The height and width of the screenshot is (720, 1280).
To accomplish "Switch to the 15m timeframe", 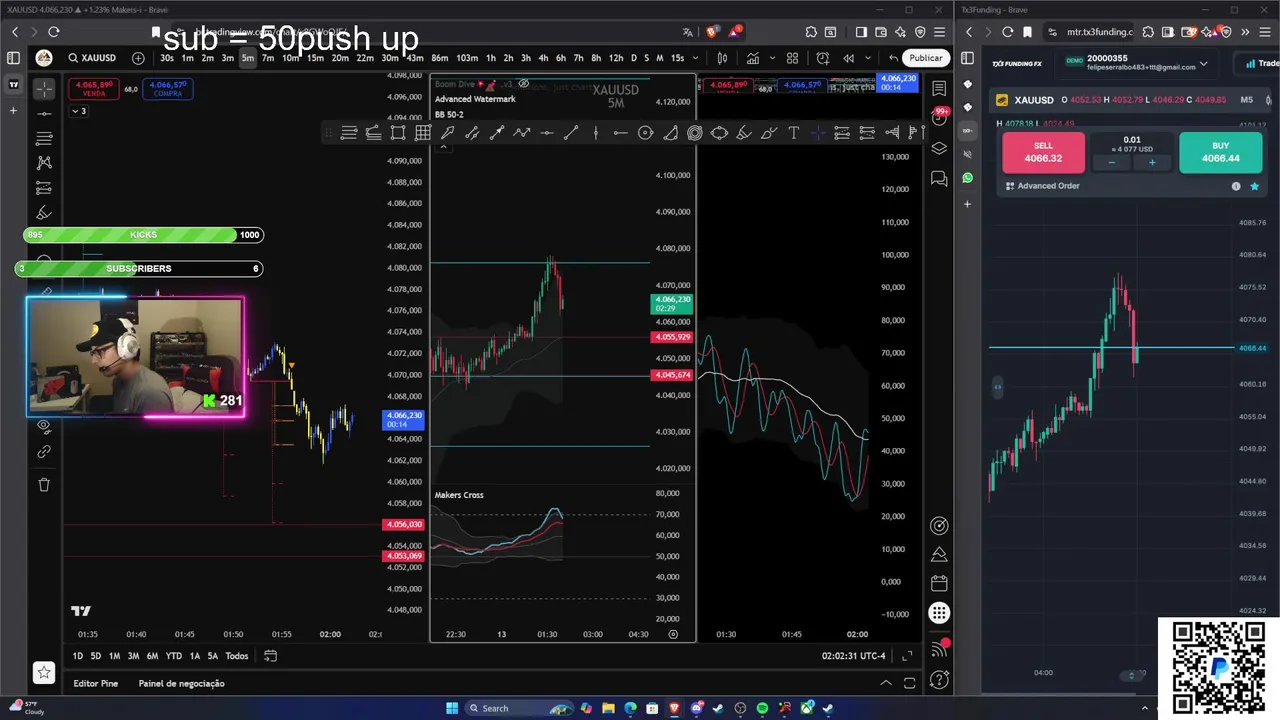I will click(x=315, y=58).
